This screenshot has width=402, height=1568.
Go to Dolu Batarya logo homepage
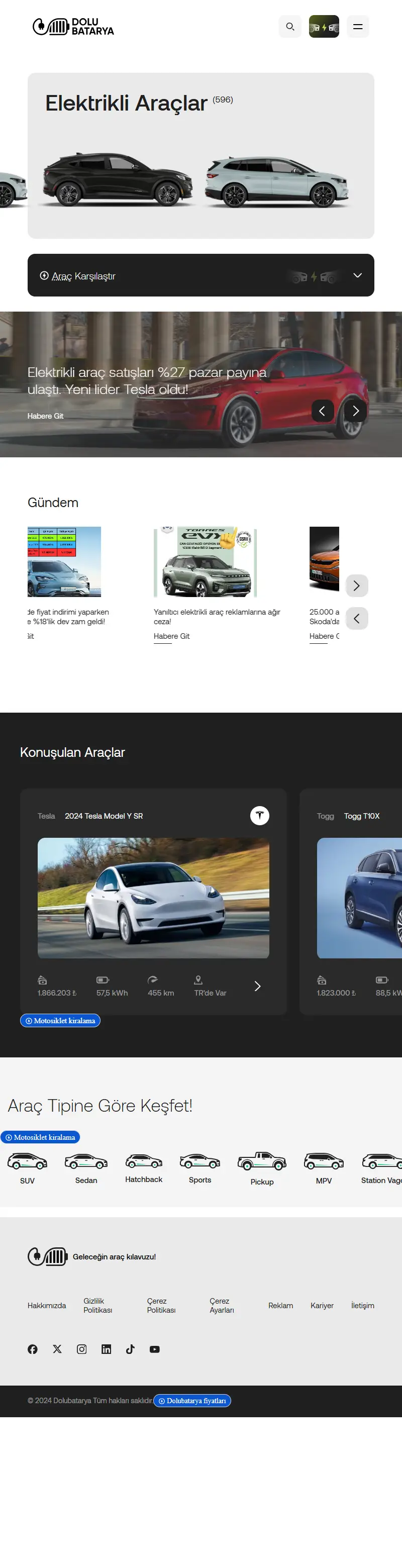click(73, 27)
